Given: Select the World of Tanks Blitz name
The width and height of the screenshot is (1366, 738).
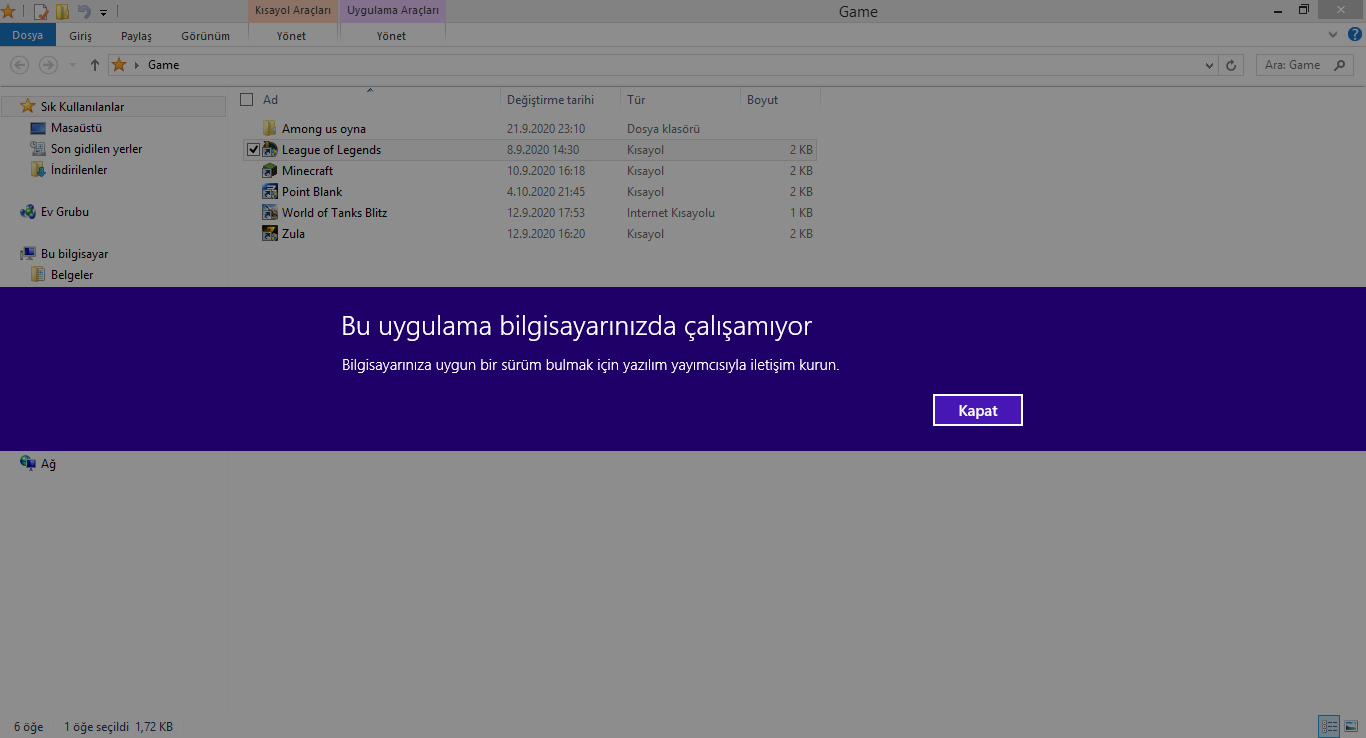Looking at the screenshot, I should 334,213.
